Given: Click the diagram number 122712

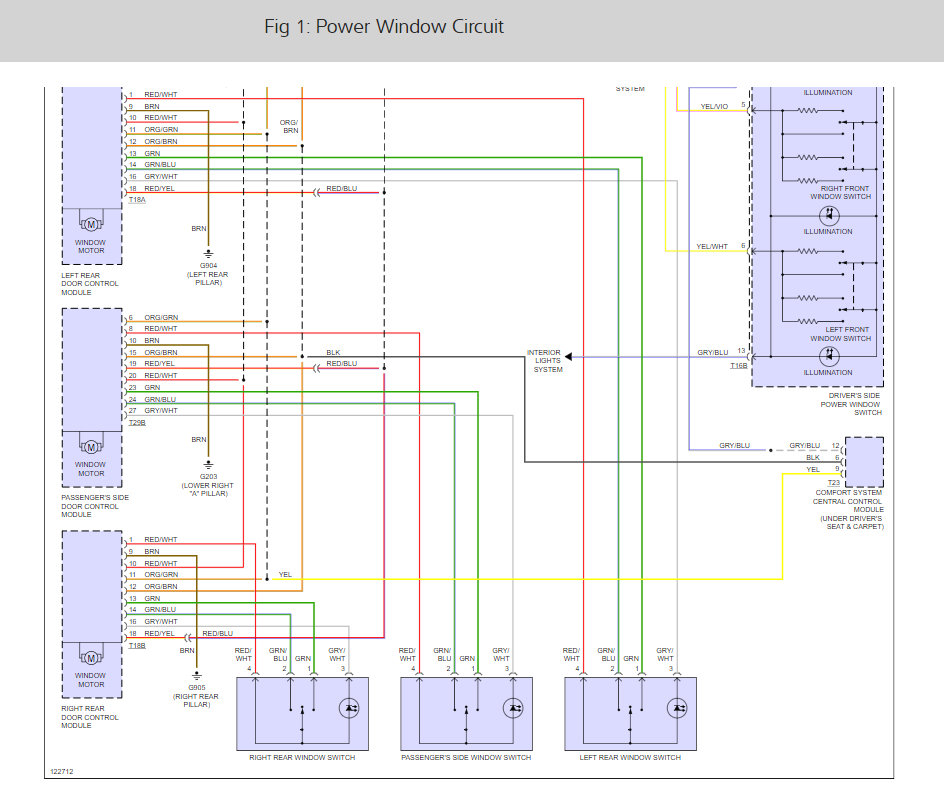Looking at the screenshot, I should coord(61,771).
